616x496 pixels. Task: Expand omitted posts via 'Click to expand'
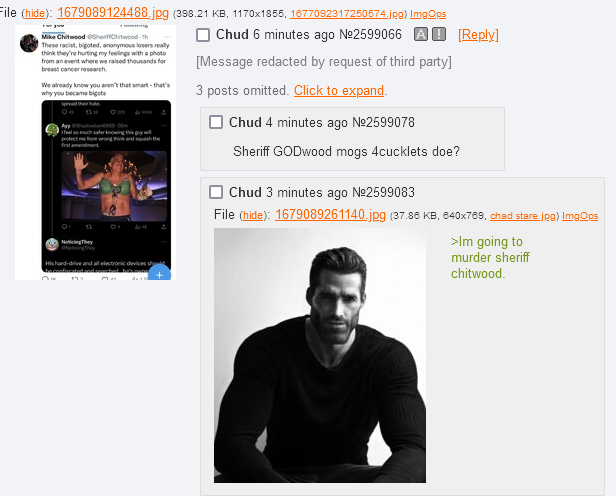click(339, 91)
